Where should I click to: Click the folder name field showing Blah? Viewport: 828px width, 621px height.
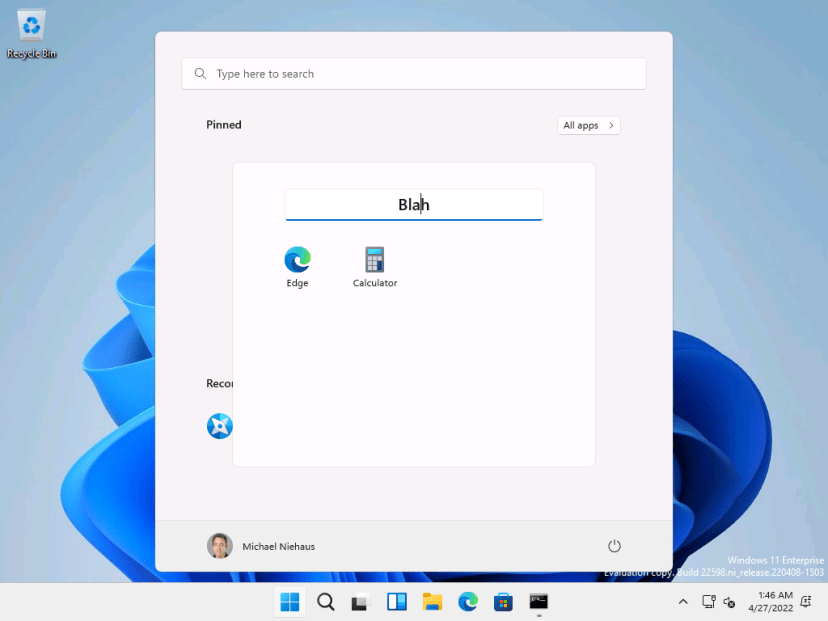coord(413,204)
